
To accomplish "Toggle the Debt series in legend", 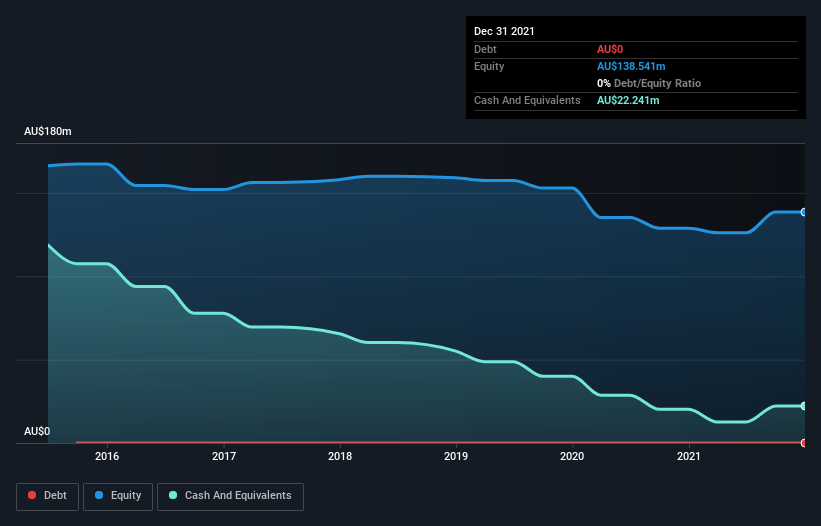I will click(x=47, y=496).
